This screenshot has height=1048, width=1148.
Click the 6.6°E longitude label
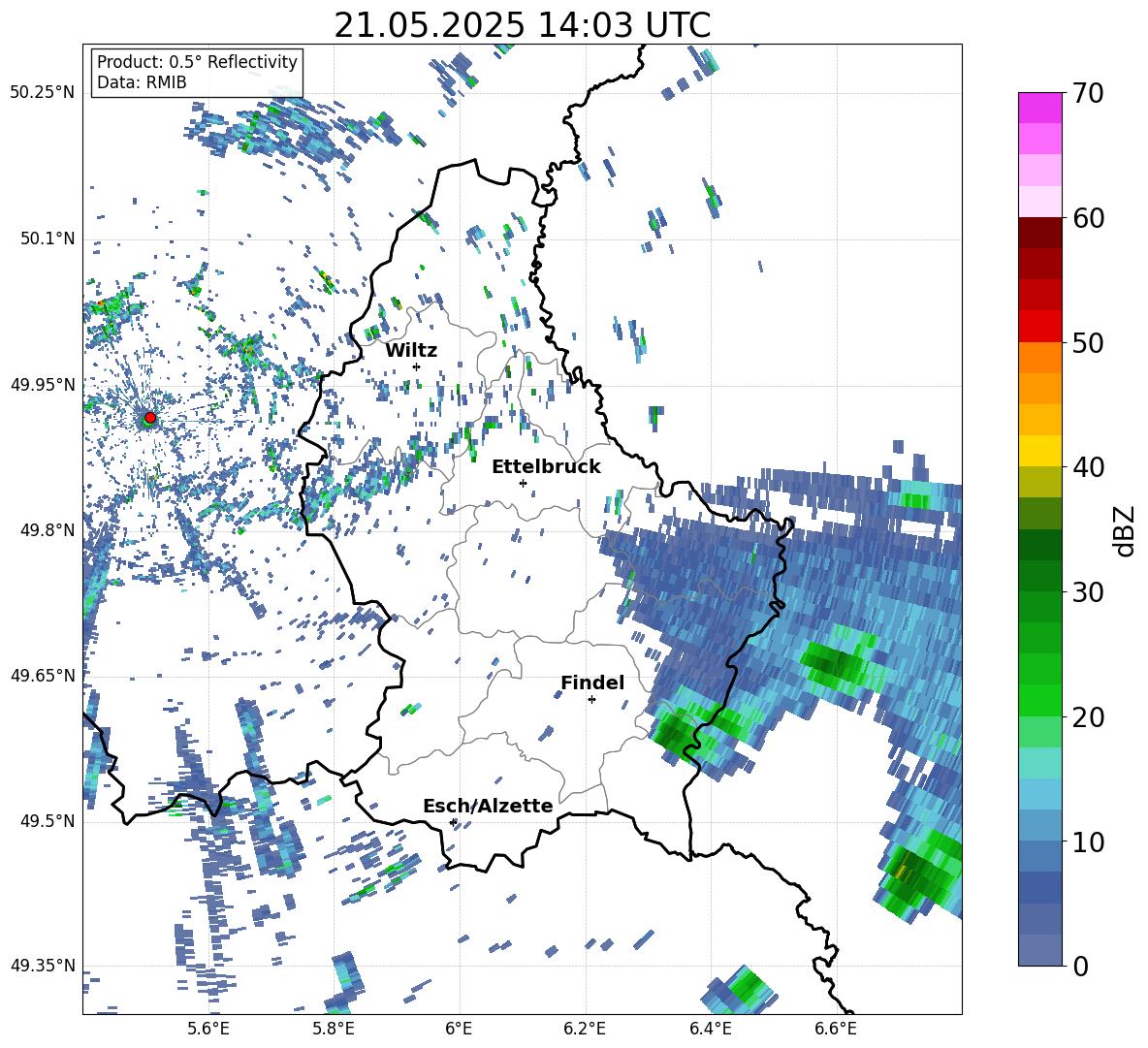(836, 1029)
